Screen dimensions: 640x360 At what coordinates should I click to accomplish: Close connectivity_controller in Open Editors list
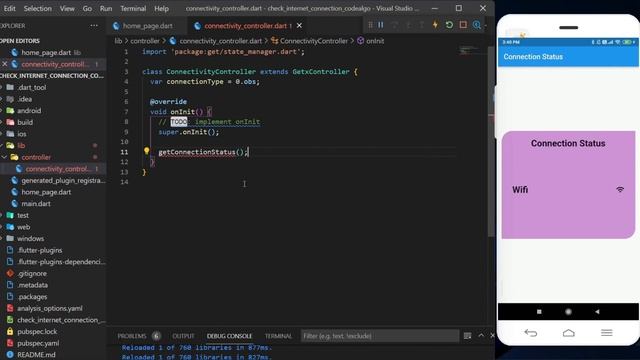5,64
